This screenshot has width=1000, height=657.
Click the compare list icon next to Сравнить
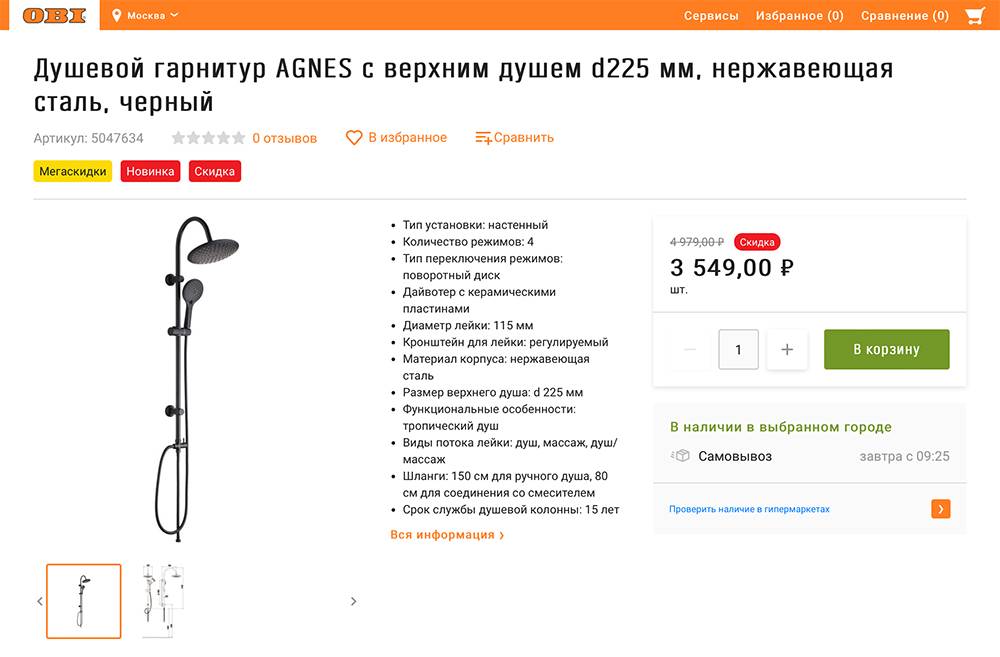pos(483,138)
